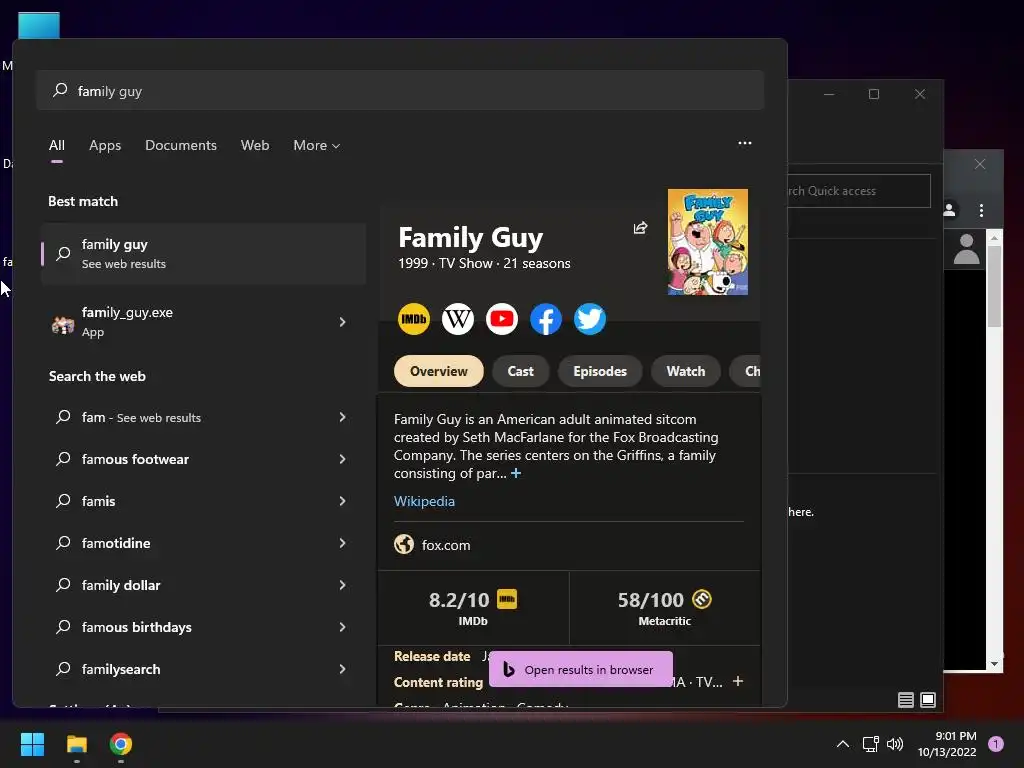1024x768 pixels.
Task: Expand the 'family dollar' suggestion arrow
Action: (342, 585)
